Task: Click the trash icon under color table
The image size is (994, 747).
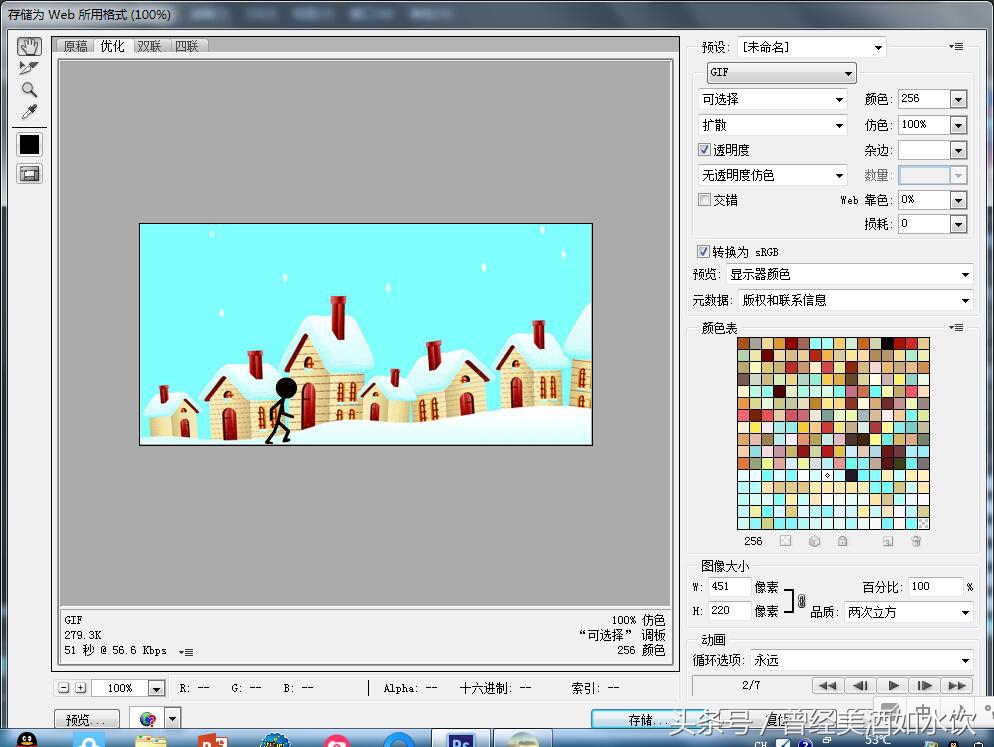Action: [916, 541]
